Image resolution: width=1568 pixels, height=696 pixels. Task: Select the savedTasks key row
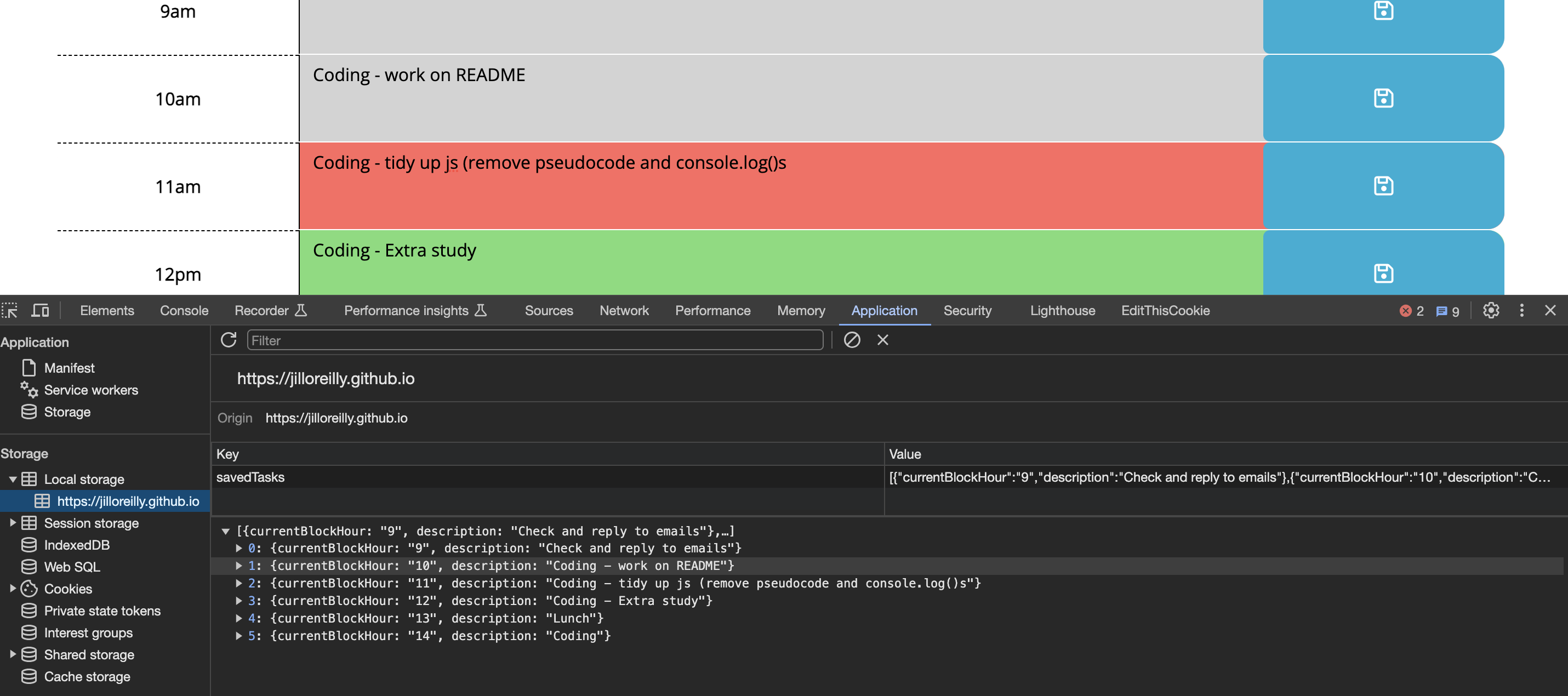point(250,477)
